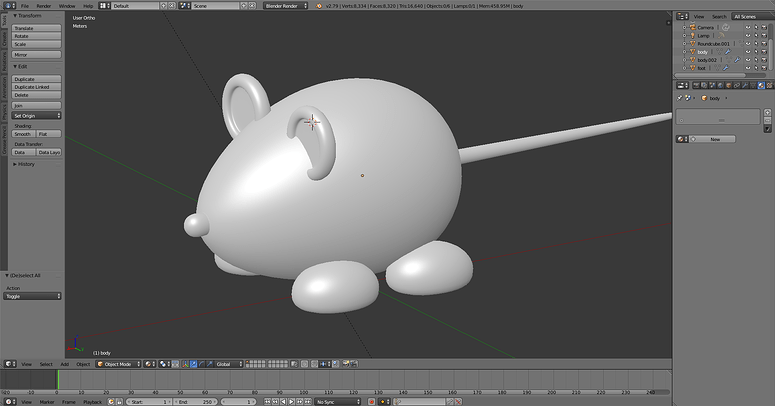Click the Default screen layout field
Screen dimensions: 775x406
135,6
